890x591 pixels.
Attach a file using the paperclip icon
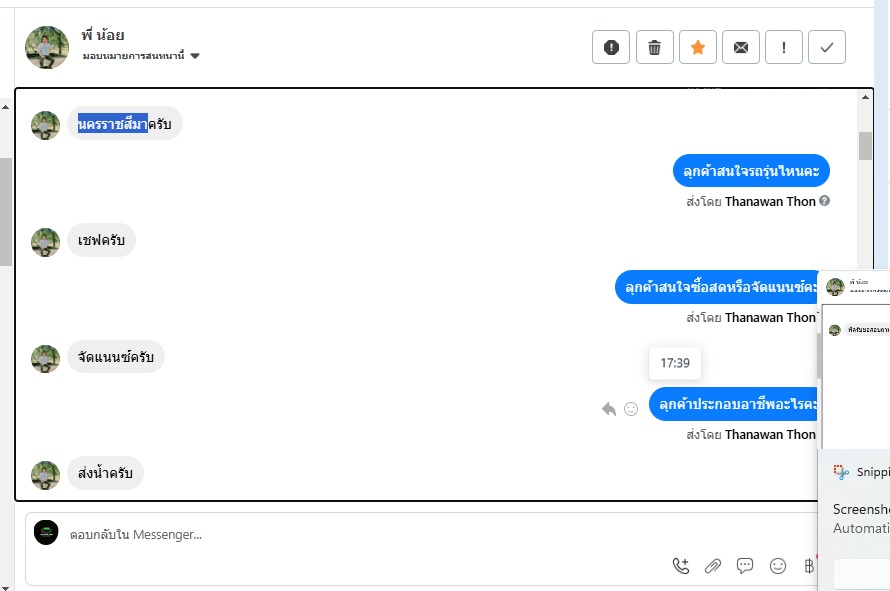tap(713, 566)
